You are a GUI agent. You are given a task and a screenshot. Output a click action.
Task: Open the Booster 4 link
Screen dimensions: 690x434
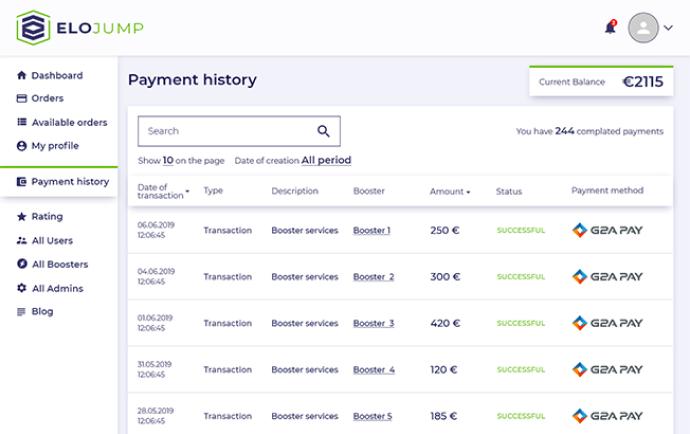point(373,370)
